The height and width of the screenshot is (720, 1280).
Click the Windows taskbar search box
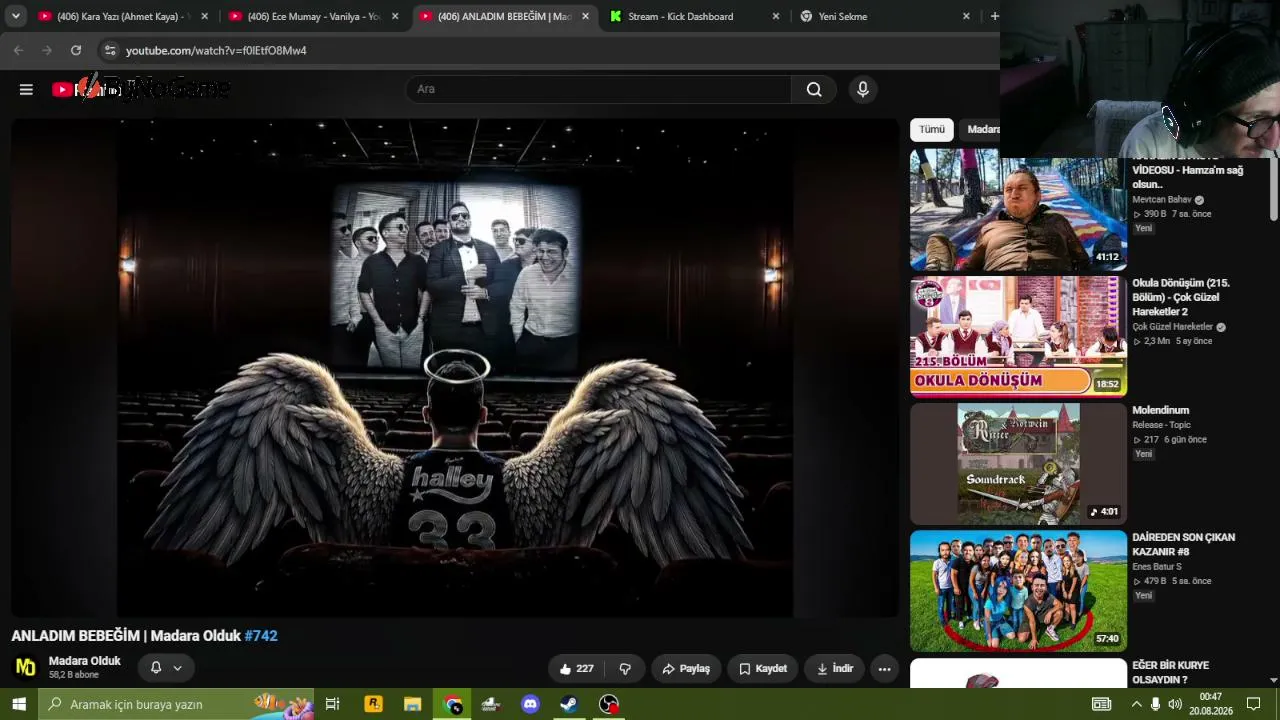click(x=176, y=704)
